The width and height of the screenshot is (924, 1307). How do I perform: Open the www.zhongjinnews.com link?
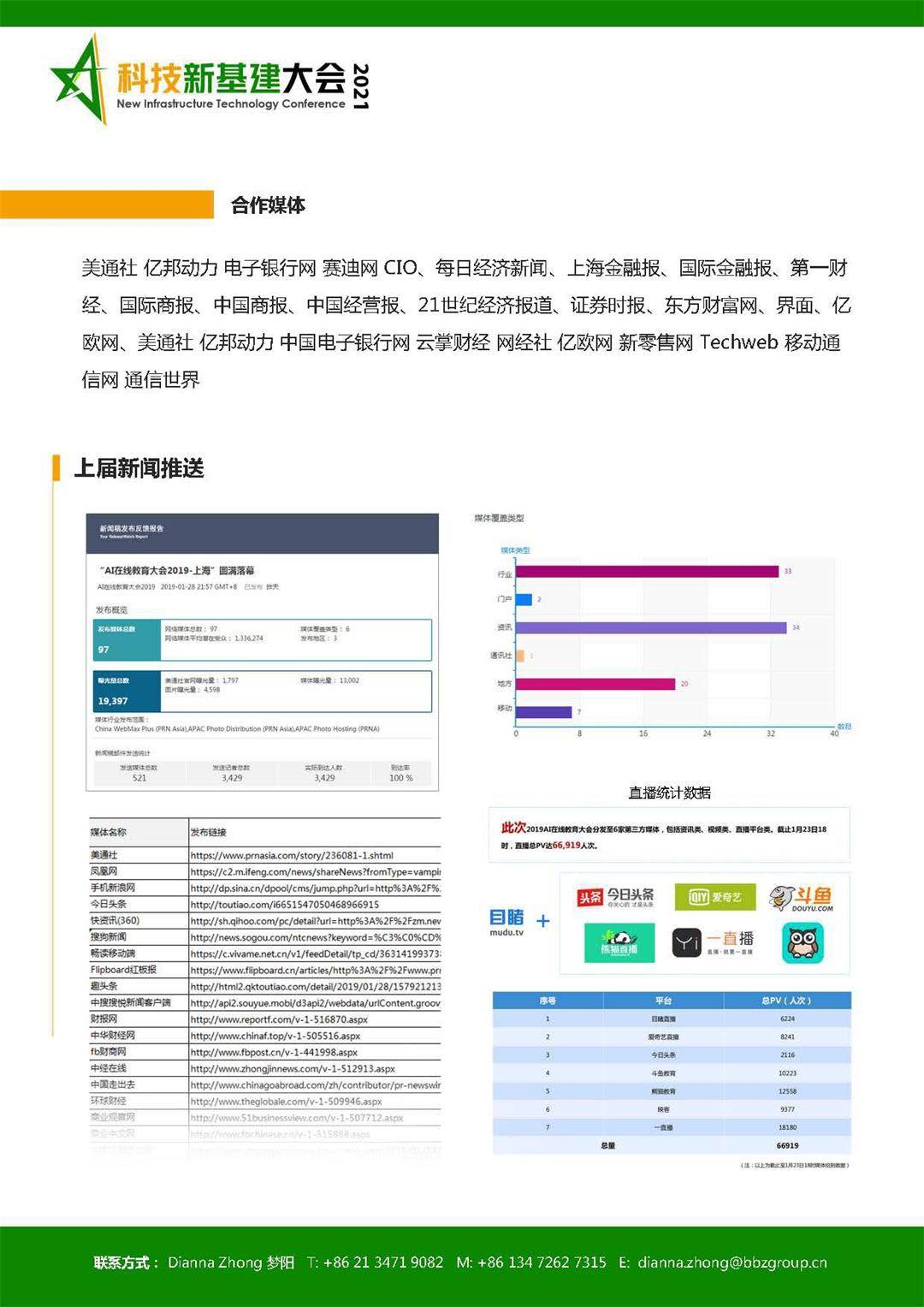click(x=293, y=1068)
